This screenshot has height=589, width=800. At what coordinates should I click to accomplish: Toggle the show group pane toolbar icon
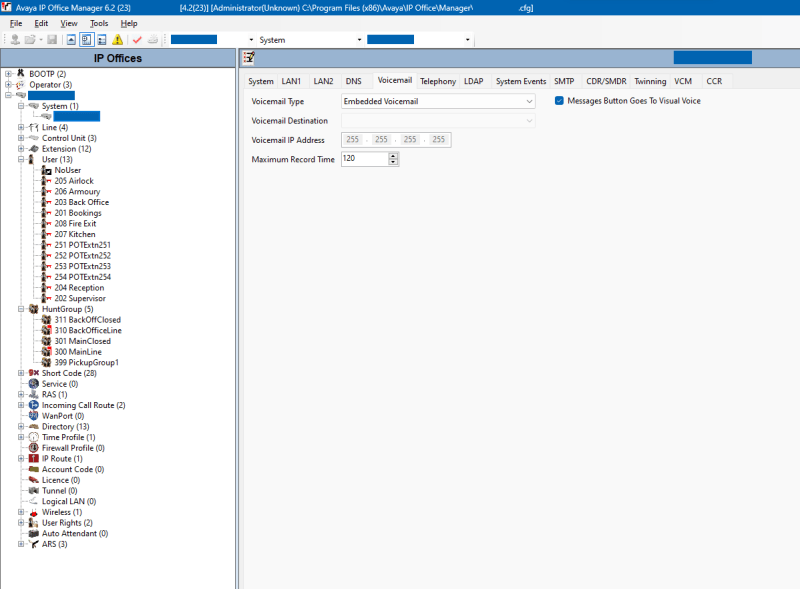(x=102, y=39)
